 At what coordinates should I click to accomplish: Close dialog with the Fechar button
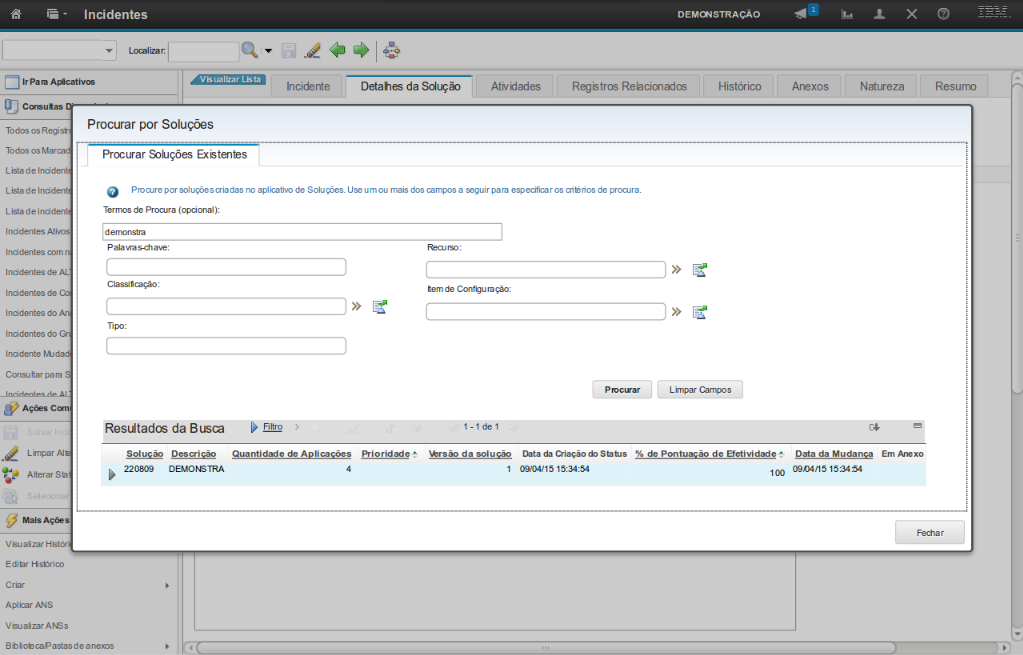coord(930,533)
